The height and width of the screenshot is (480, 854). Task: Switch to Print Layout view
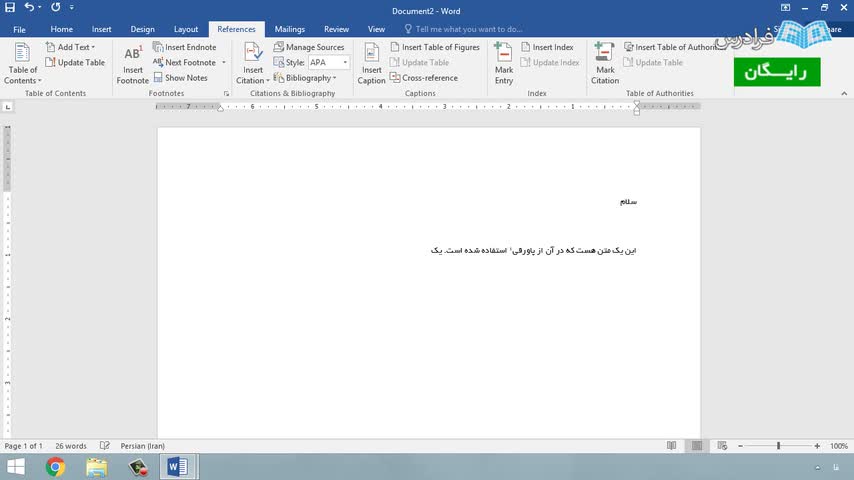point(697,446)
